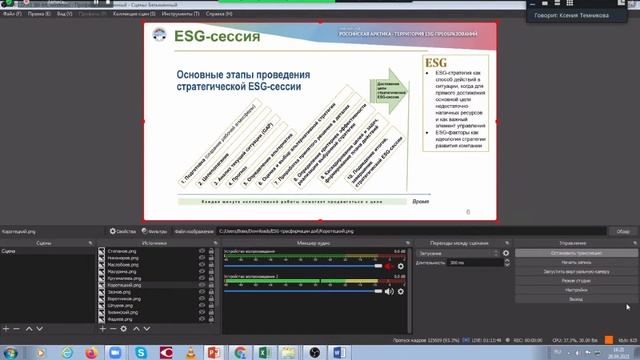This screenshot has height=360, width=640.
Task: Unmute the first playback device (red speaker)
Action: point(389,266)
